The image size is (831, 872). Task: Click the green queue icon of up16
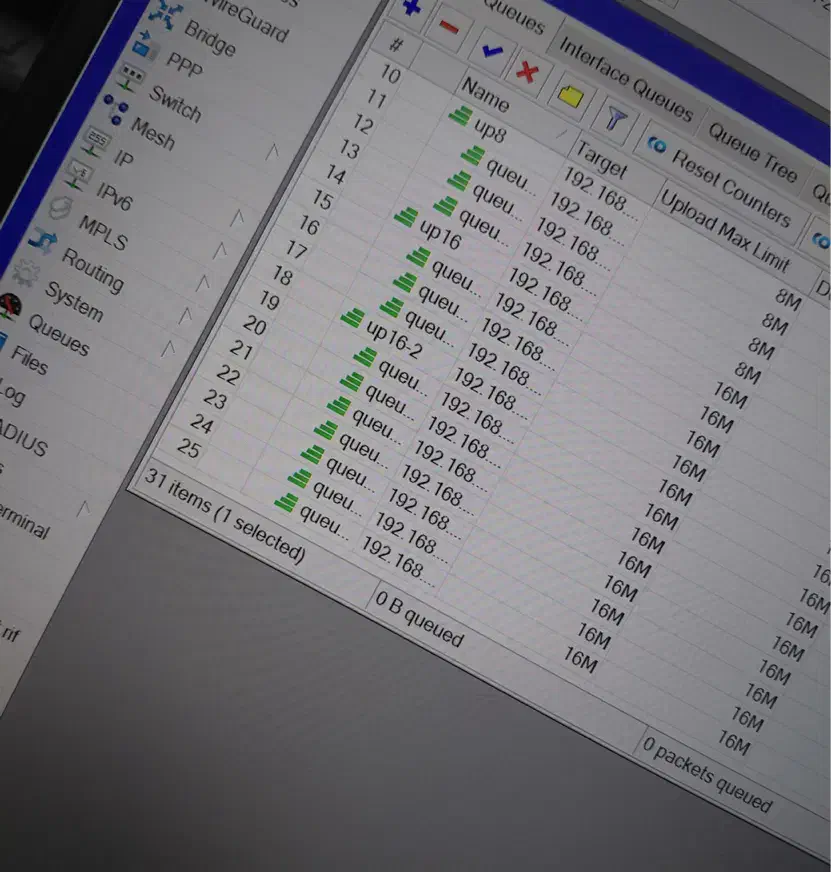pos(406,217)
